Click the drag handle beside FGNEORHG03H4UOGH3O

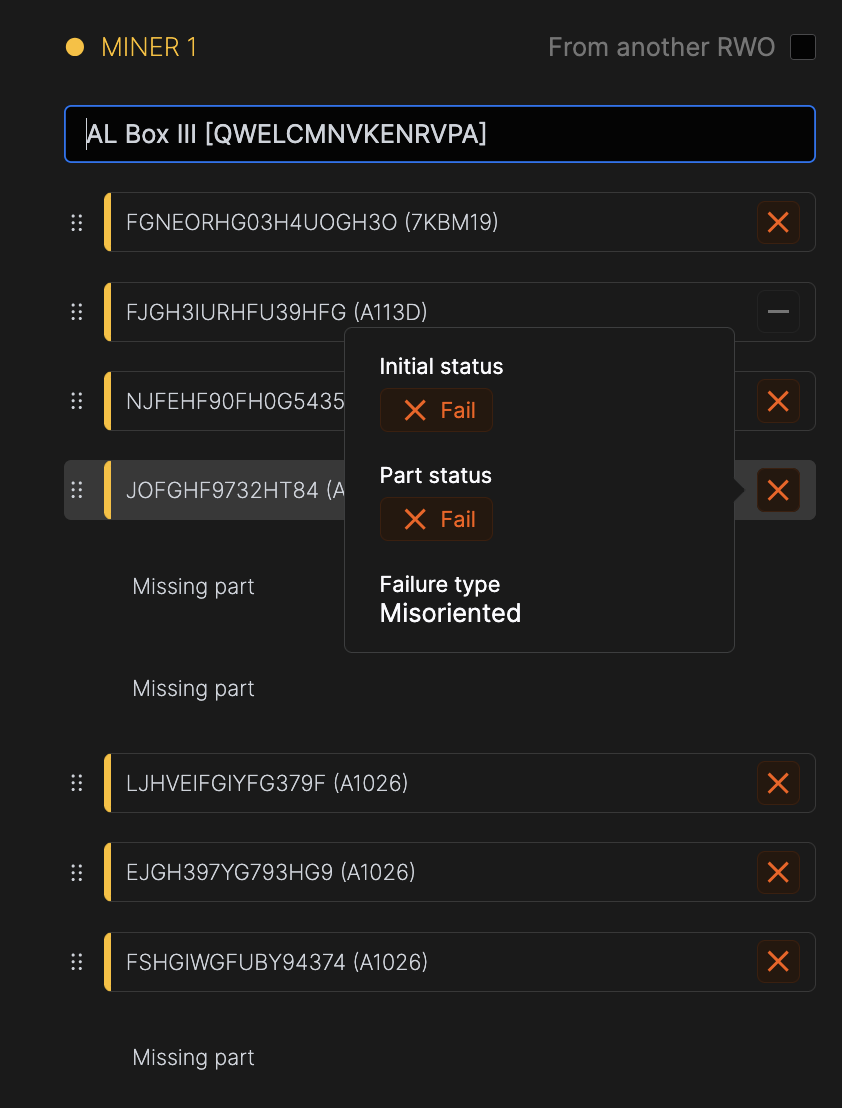(x=77, y=222)
